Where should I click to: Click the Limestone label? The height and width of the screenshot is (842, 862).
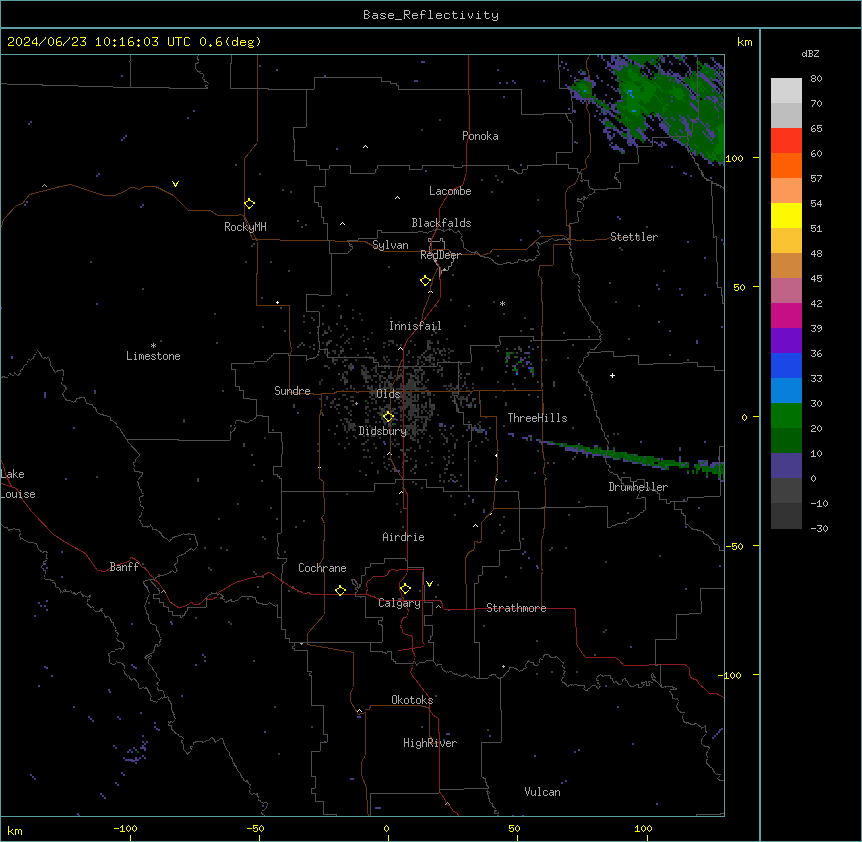tap(153, 356)
